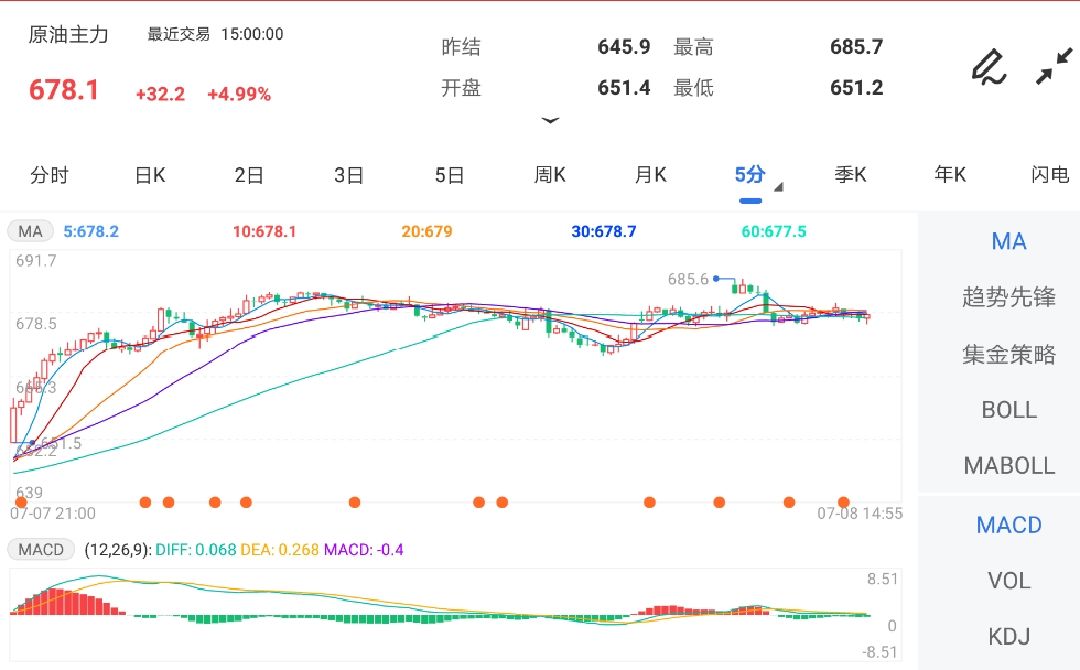Switch to the 分时 tab
This screenshot has height=670, width=1080.
[x=49, y=176]
